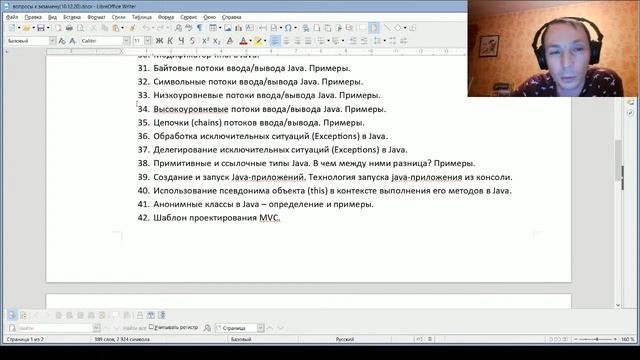Apply the yellow highlighting color
Image resolution: width=640 pixels, height=360 pixels.
click(x=258, y=41)
